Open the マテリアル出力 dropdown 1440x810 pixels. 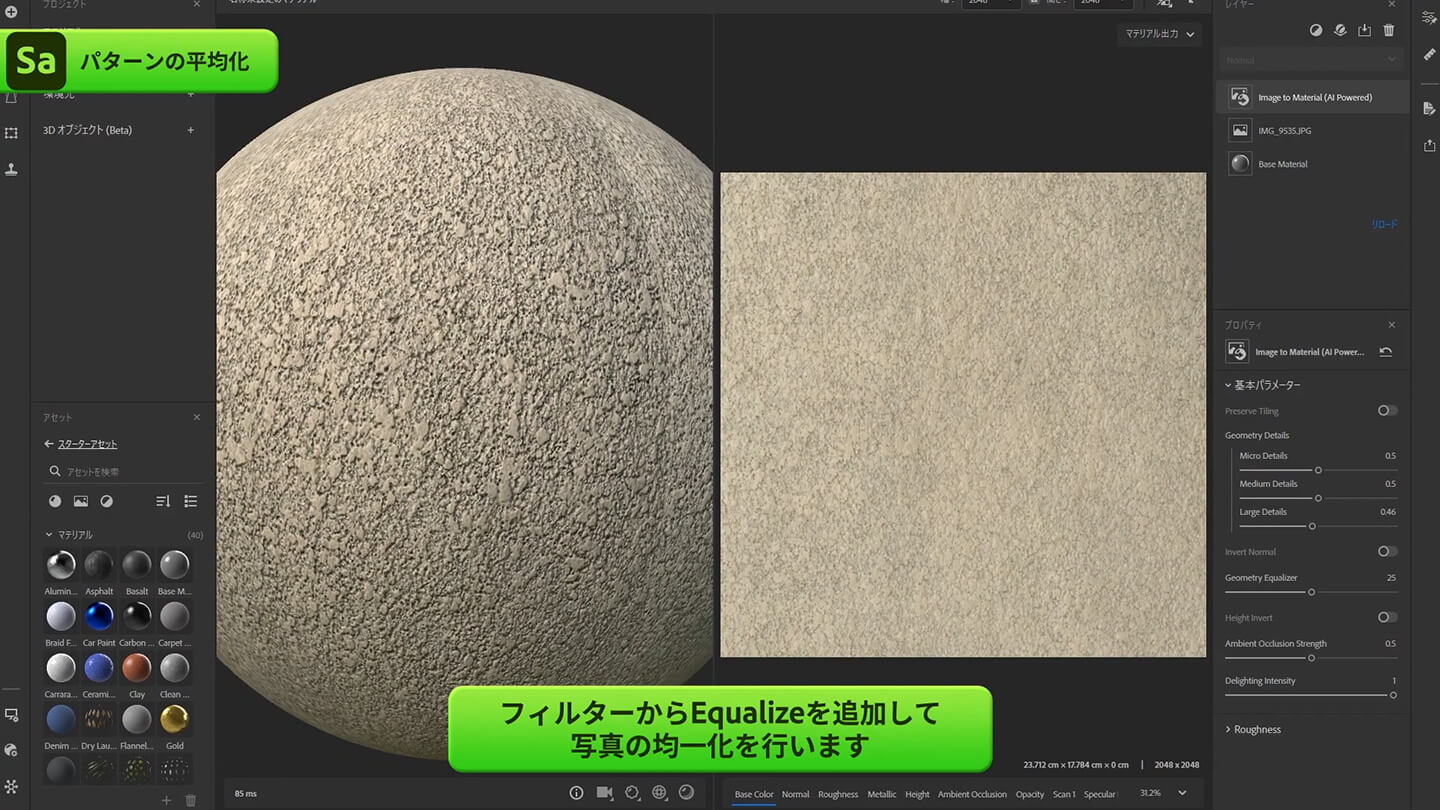pos(1159,34)
